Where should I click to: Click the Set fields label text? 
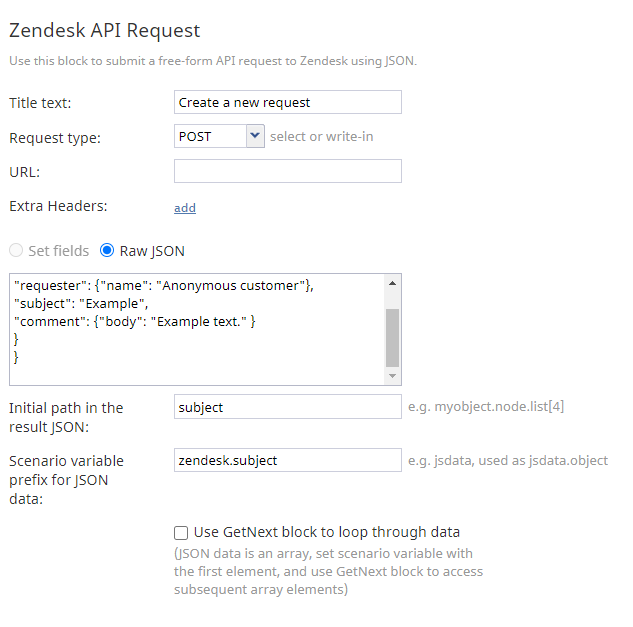pos(59,251)
